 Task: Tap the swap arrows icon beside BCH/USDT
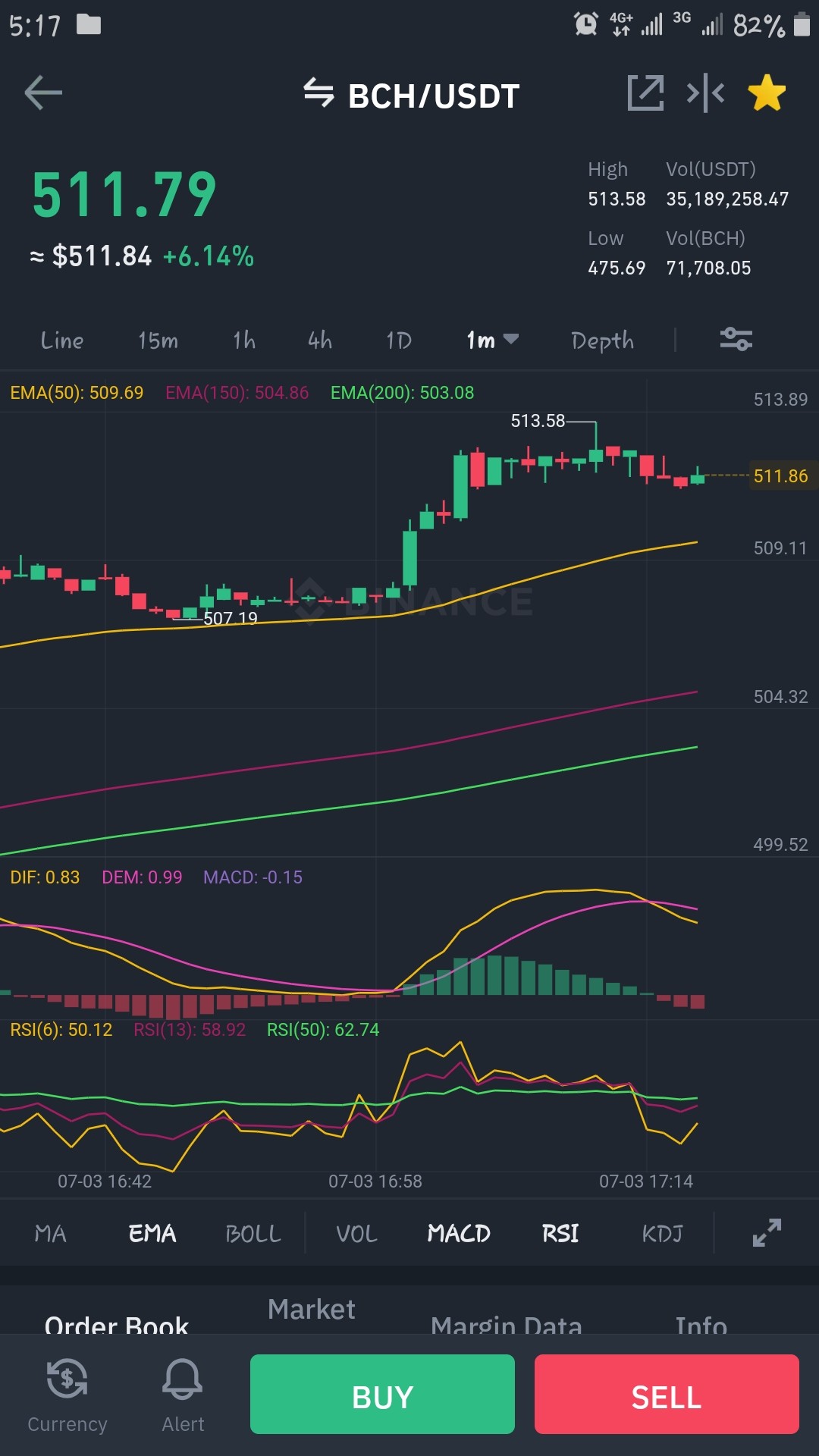(x=318, y=93)
